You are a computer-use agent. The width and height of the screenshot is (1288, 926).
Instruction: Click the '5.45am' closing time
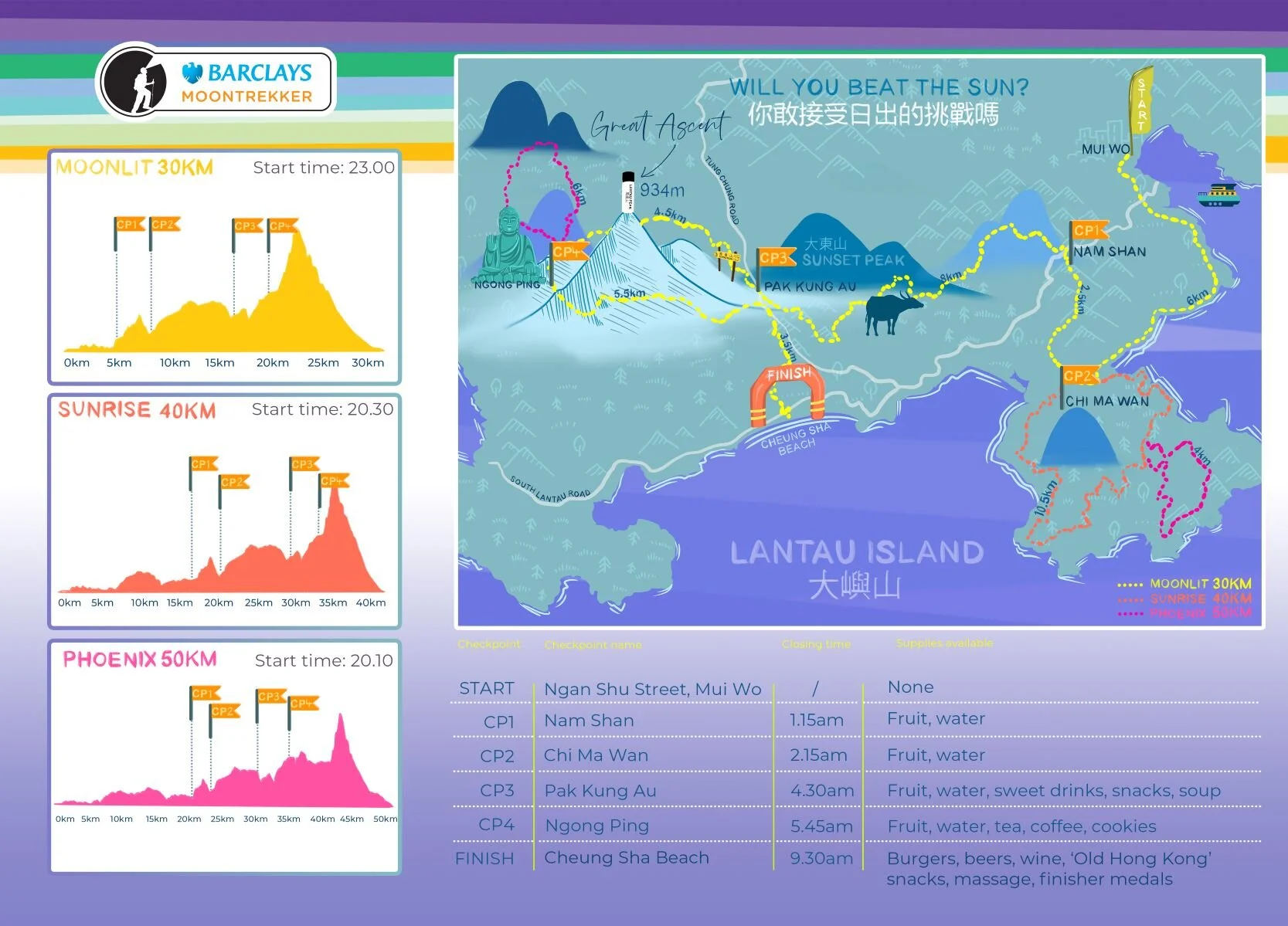821,826
